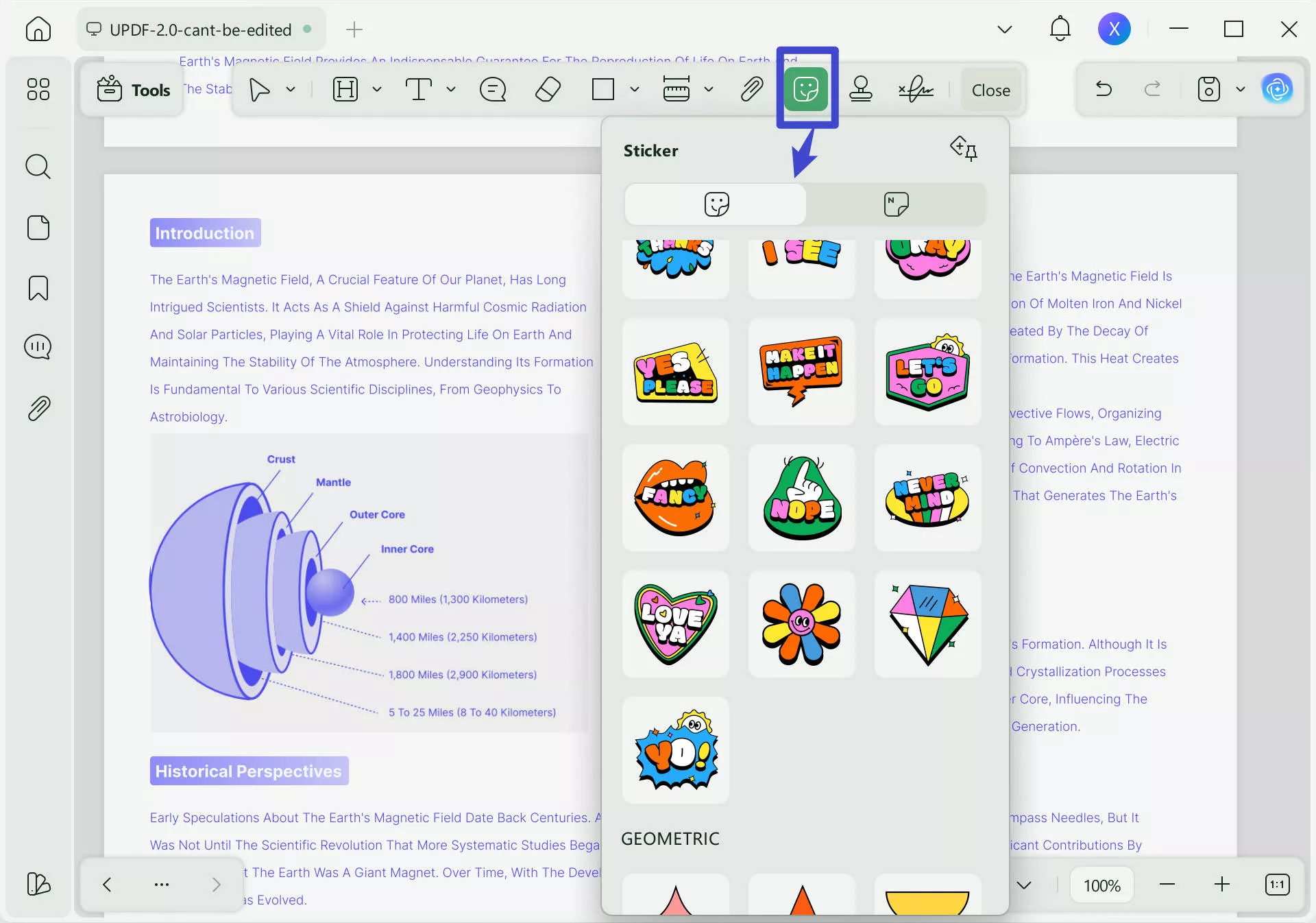The image size is (1316, 923).
Task: Select the LET'S GO sticker
Action: (927, 372)
